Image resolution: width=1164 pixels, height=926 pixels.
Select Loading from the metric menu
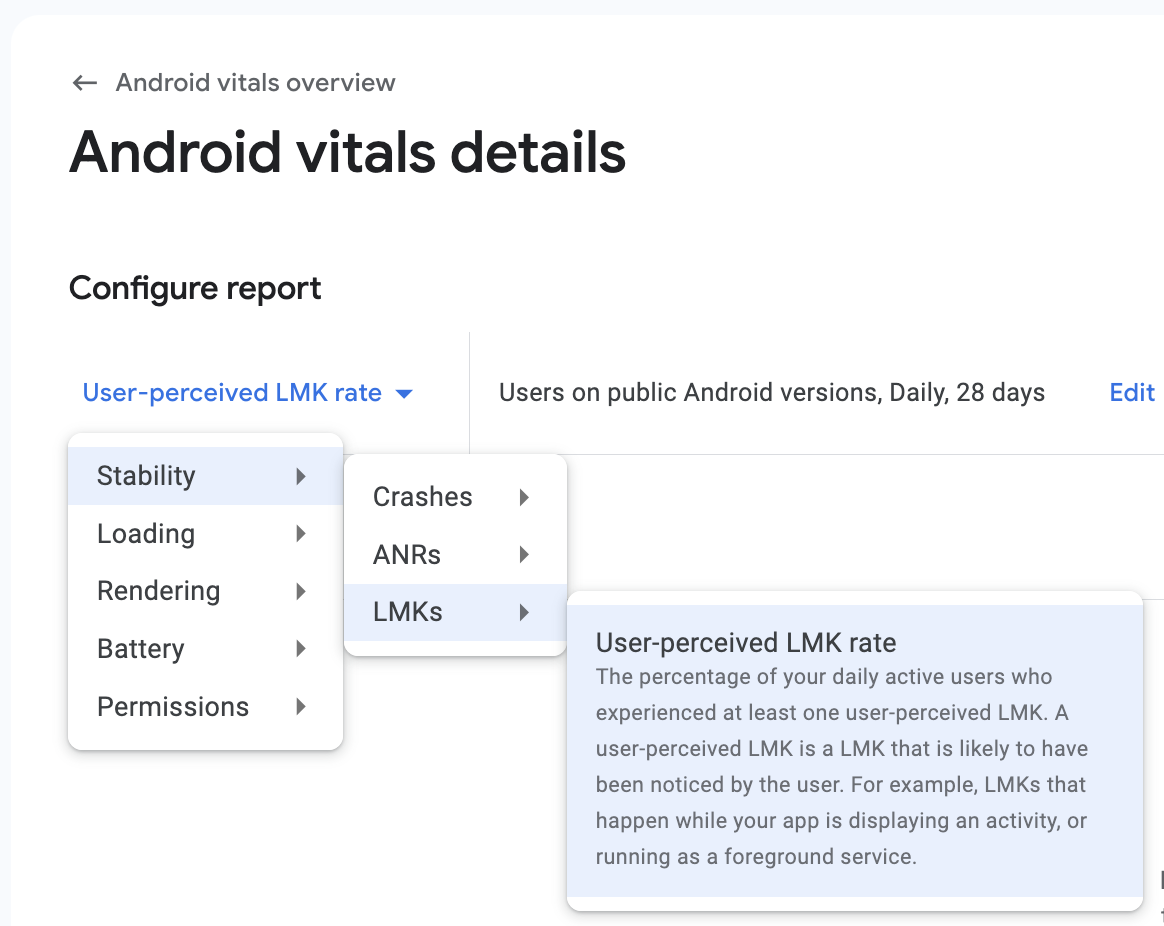[x=146, y=534]
